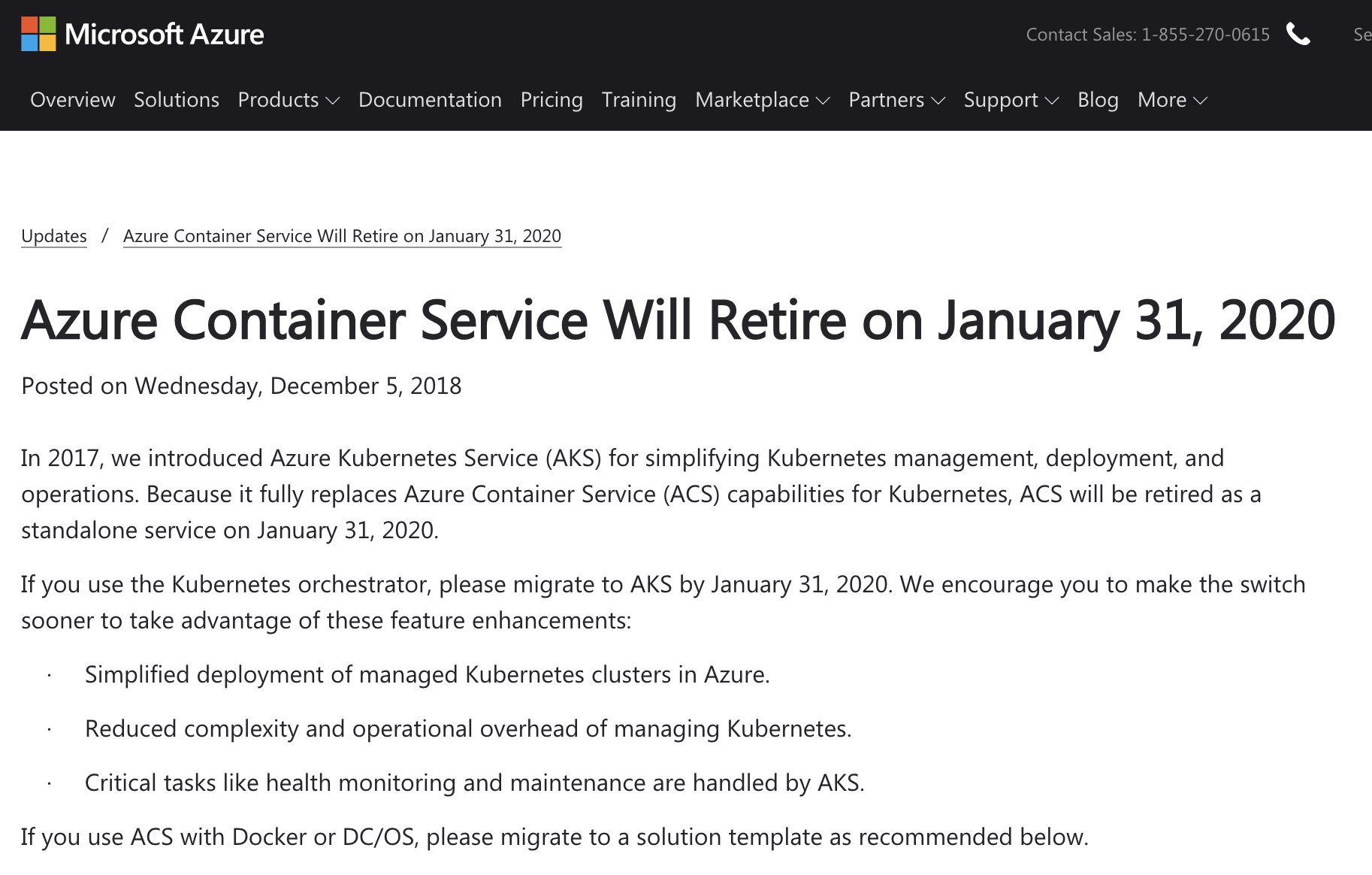1372x875 pixels.
Task: Click the Microsoft Azure logo
Action: pos(144,34)
